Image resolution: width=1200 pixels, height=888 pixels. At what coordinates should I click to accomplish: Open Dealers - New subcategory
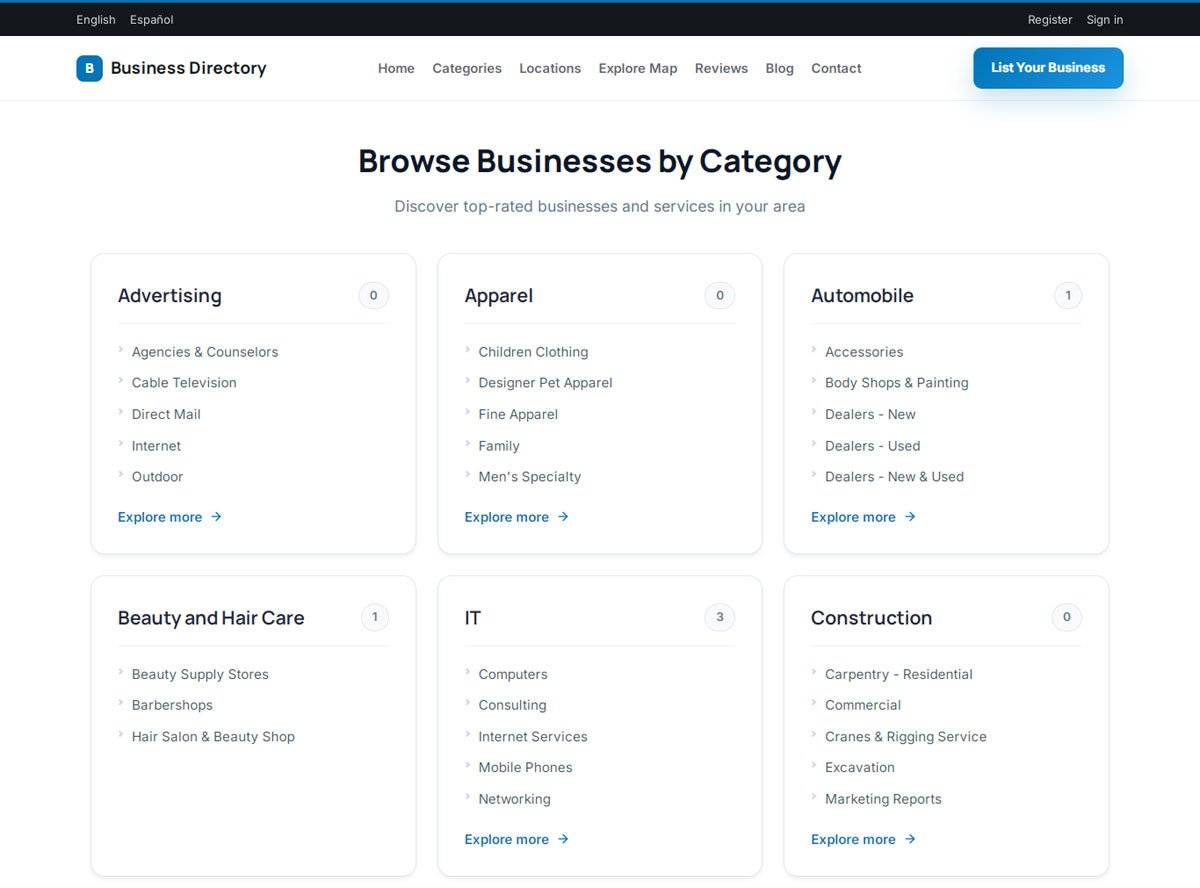tap(870, 414)
